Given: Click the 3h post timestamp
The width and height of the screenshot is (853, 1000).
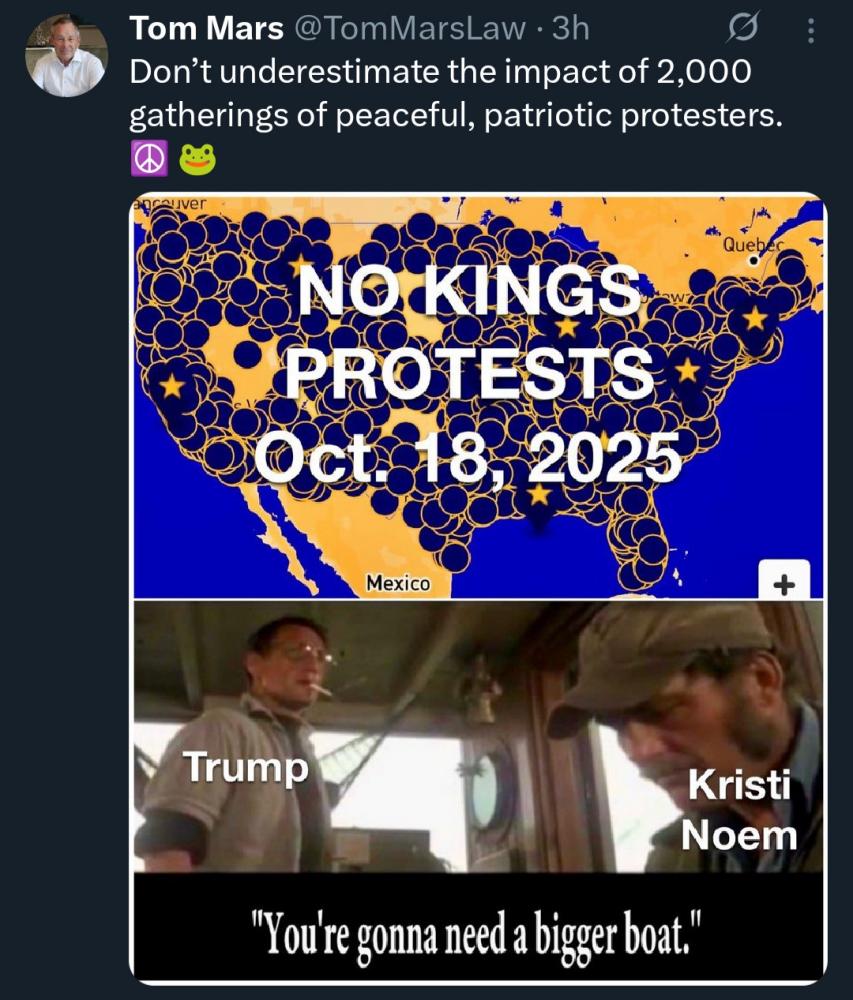Looking at the screenshot, I should point(571,30).
